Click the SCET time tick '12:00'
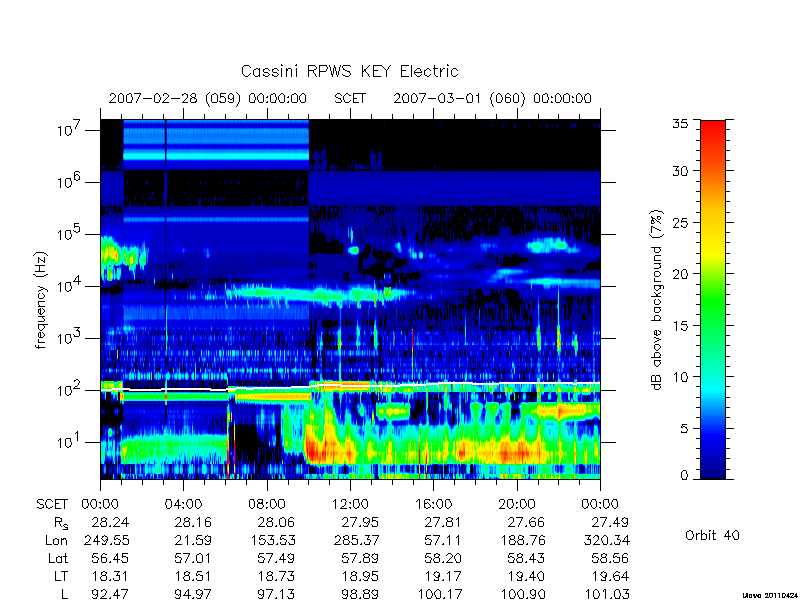The width and height of the screenshot is (800, 600). click(350, 504)
